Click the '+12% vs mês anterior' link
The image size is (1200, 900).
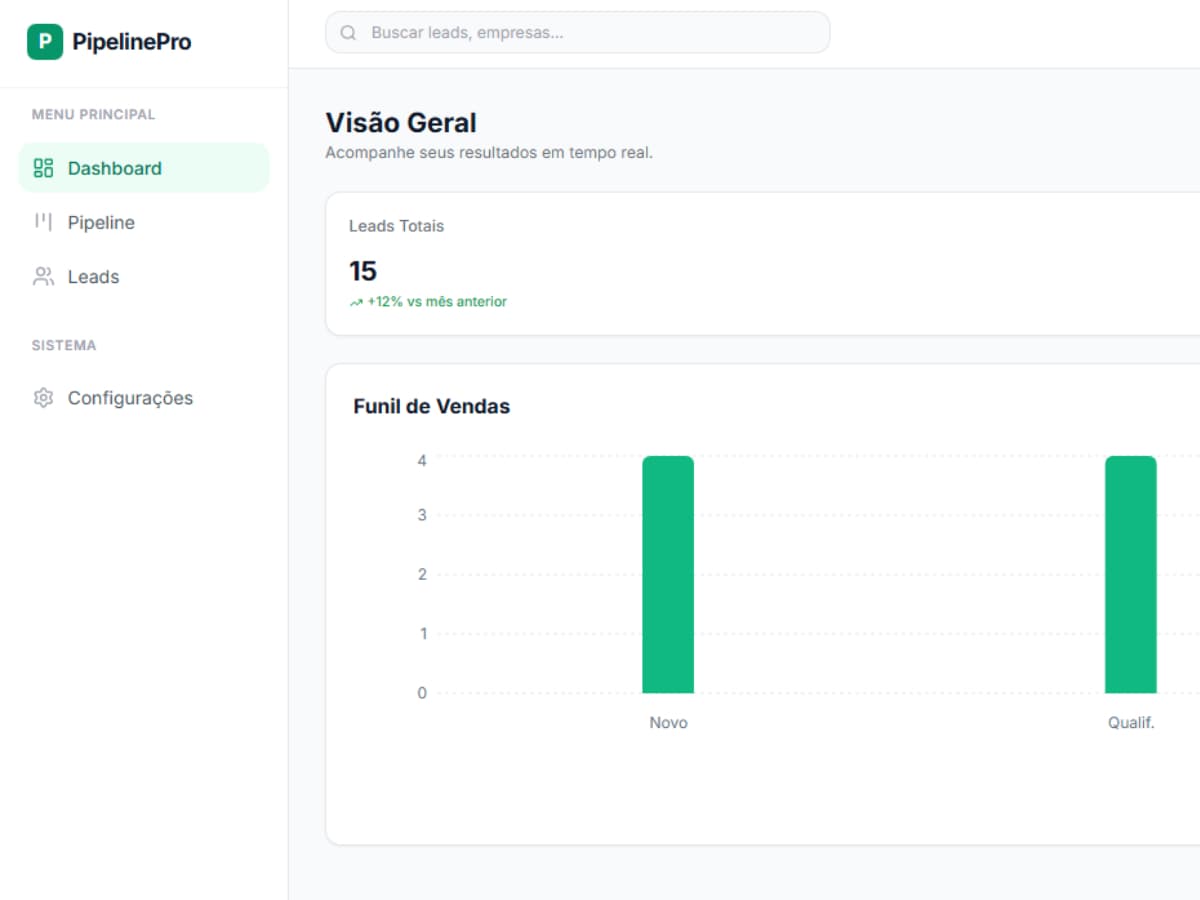tap(433, 301)
